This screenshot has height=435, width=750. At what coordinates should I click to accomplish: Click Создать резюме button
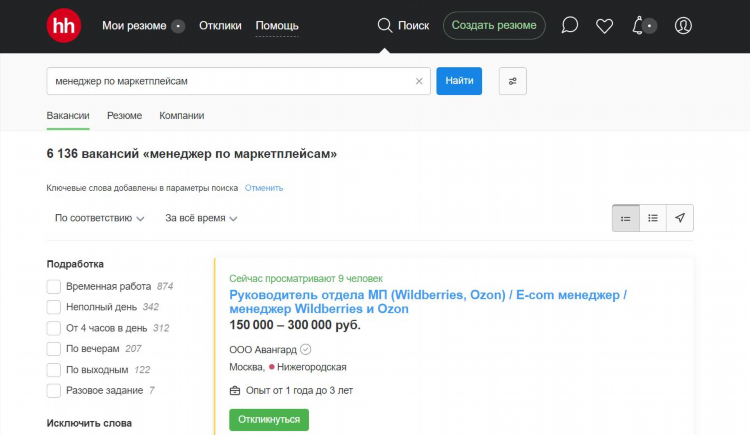(494, 25)
